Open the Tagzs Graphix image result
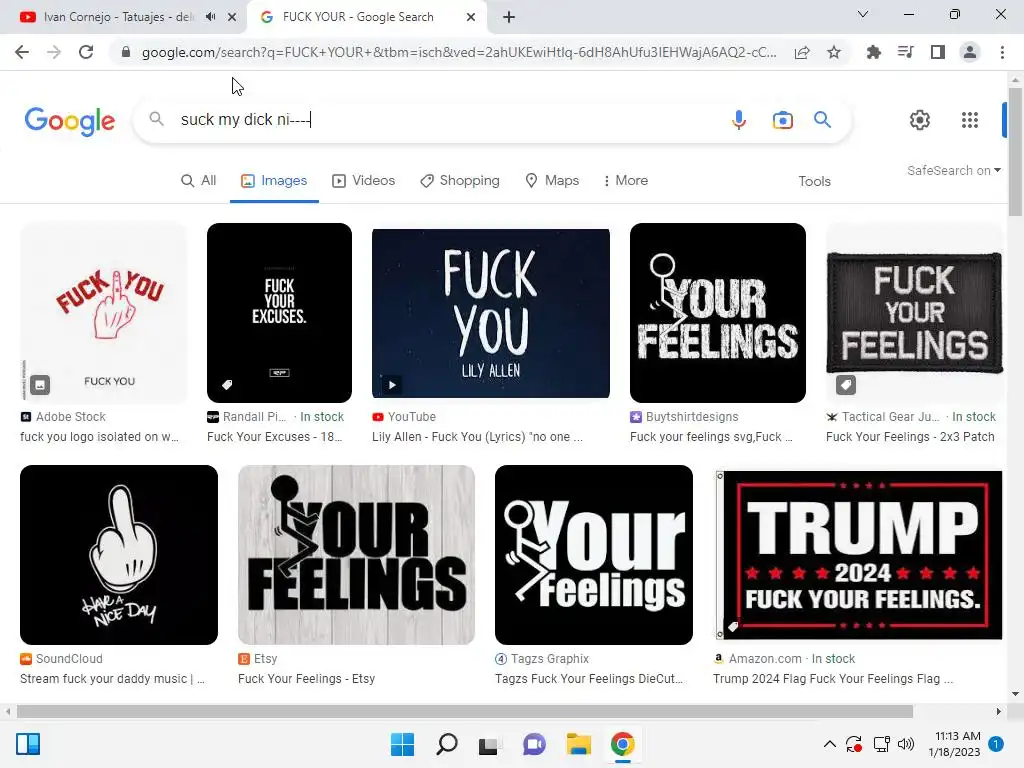 [x=594, y=555]
